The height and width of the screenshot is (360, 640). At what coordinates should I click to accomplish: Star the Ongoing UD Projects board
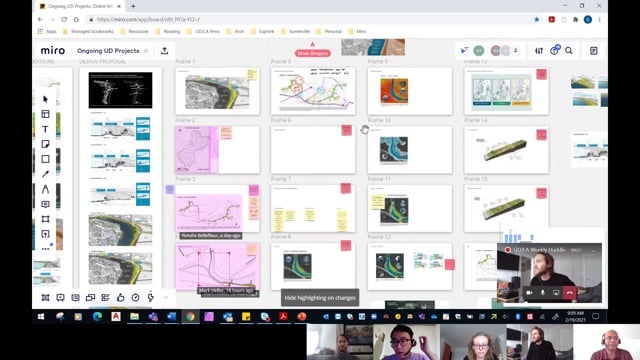146,51
